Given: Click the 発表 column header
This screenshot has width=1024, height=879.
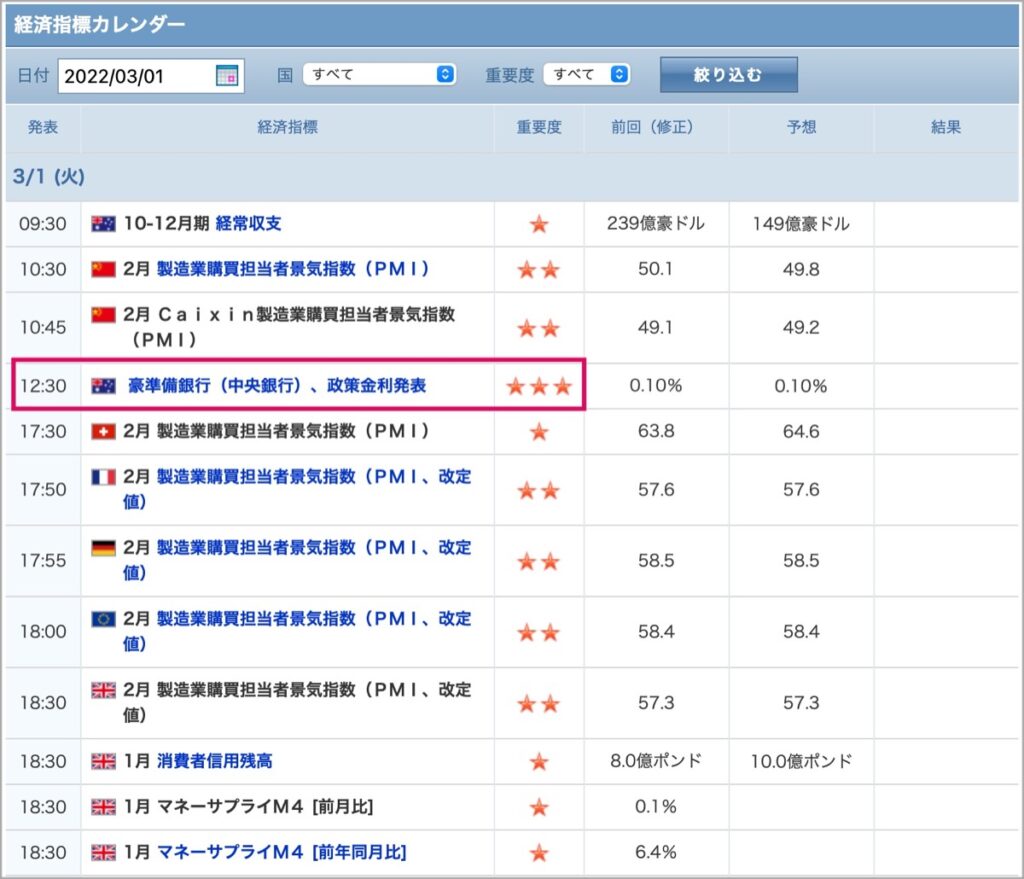Looking at the screenshot, I should (43, 127).
